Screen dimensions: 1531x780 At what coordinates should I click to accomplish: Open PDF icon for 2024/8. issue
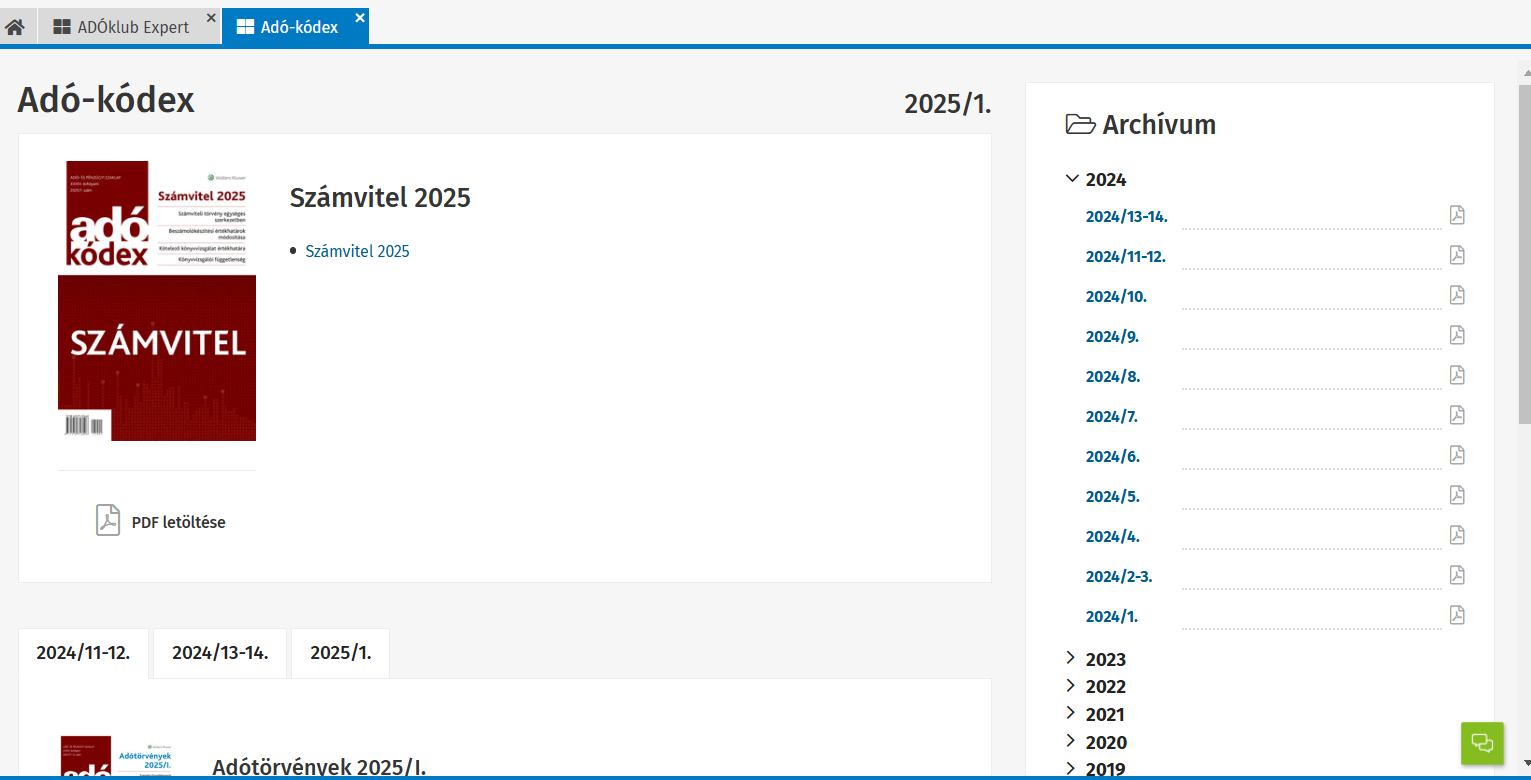click(1457, 376)
